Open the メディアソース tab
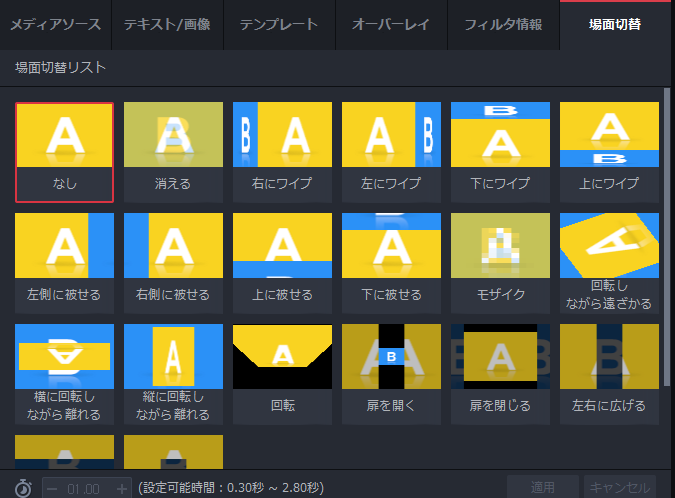675x498 pixels. [x=56, y=25]
